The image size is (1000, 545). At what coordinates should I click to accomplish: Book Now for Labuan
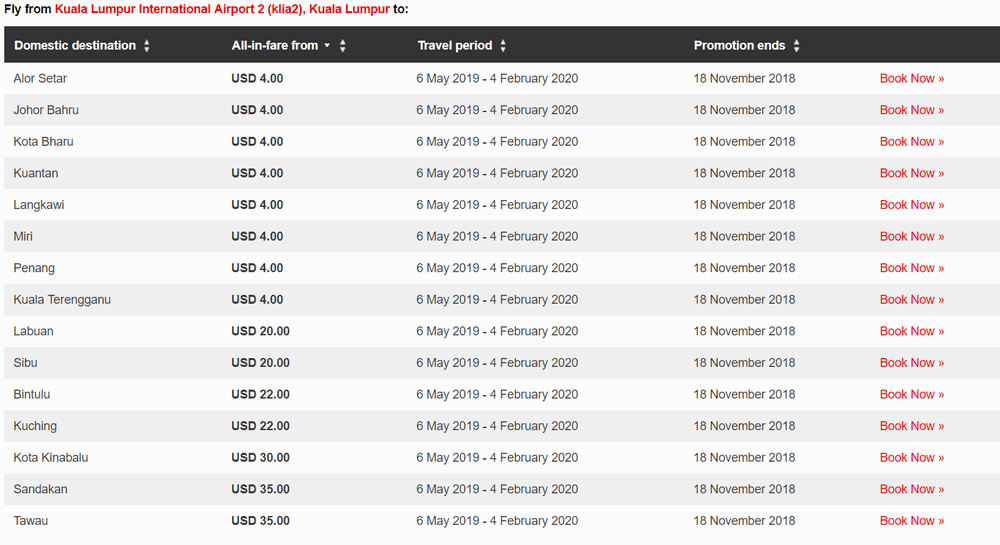tap(911, 331)
